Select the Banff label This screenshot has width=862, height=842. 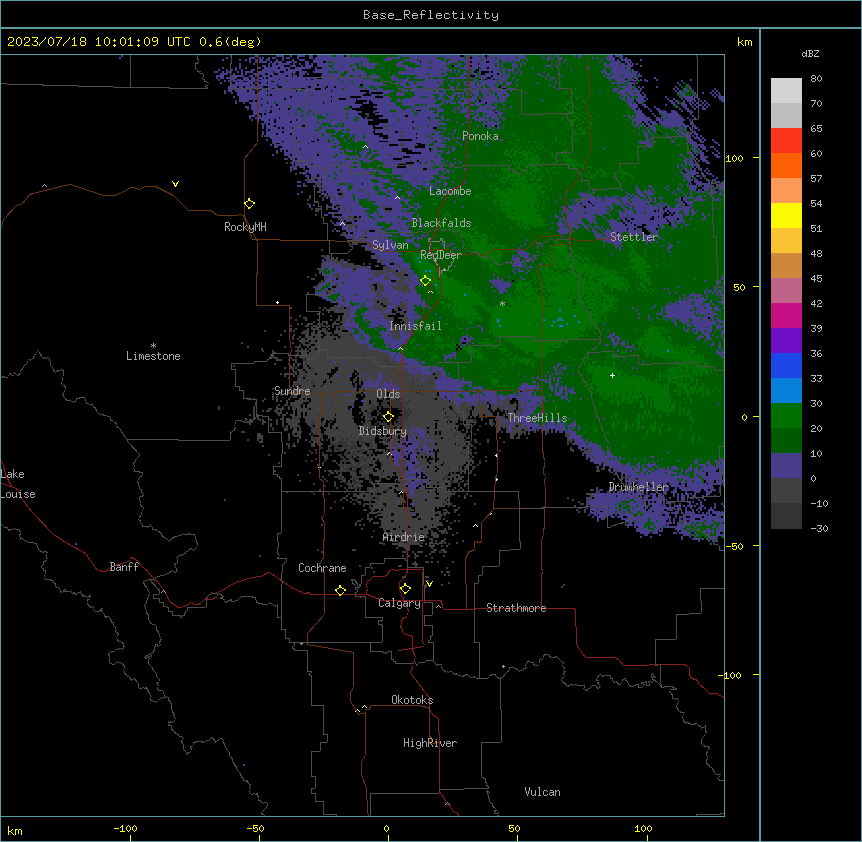click(124, 567)
